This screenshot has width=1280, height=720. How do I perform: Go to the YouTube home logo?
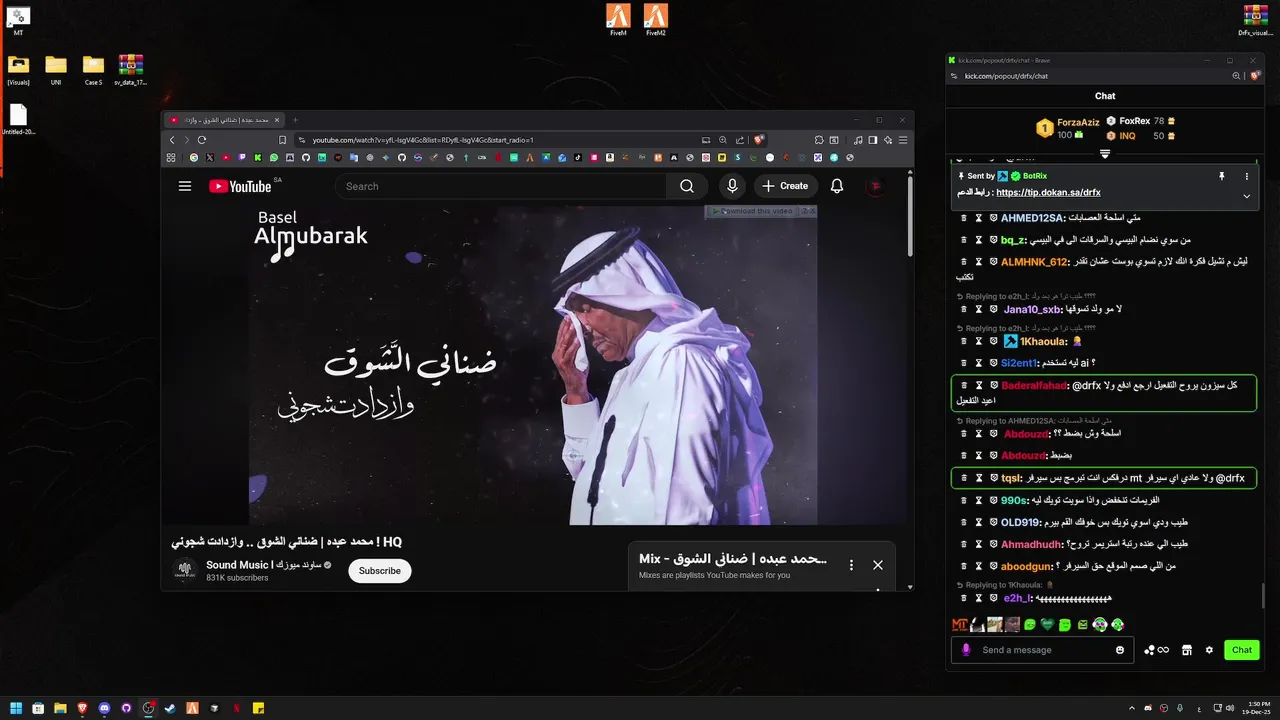[x=240, y=186]
